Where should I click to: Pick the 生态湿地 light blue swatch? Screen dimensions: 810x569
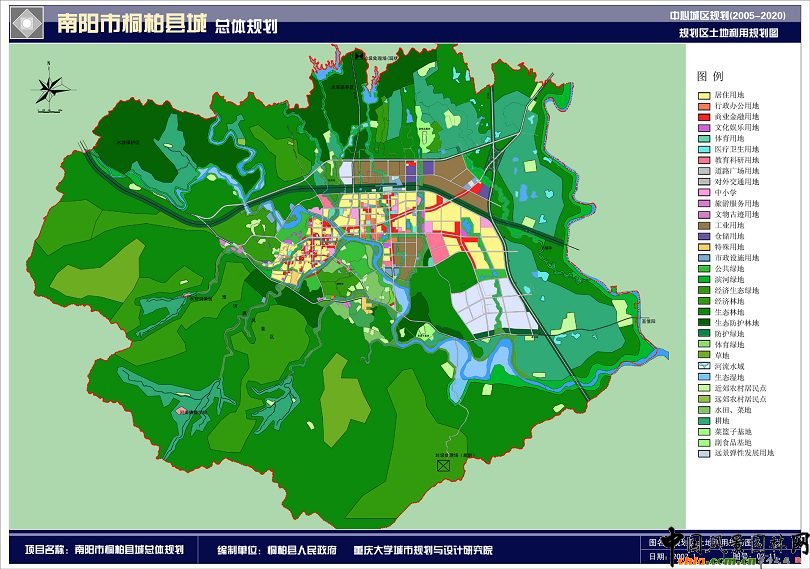click(704, 377)
